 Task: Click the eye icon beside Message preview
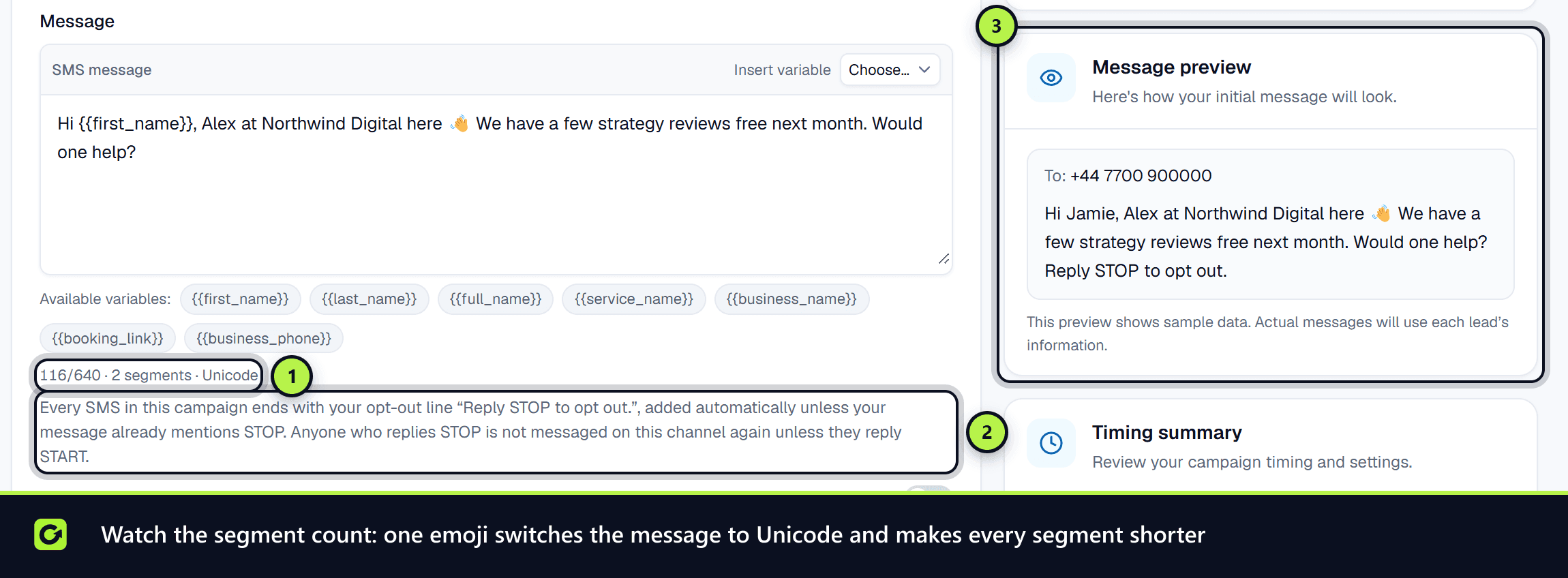point(1051,78)
